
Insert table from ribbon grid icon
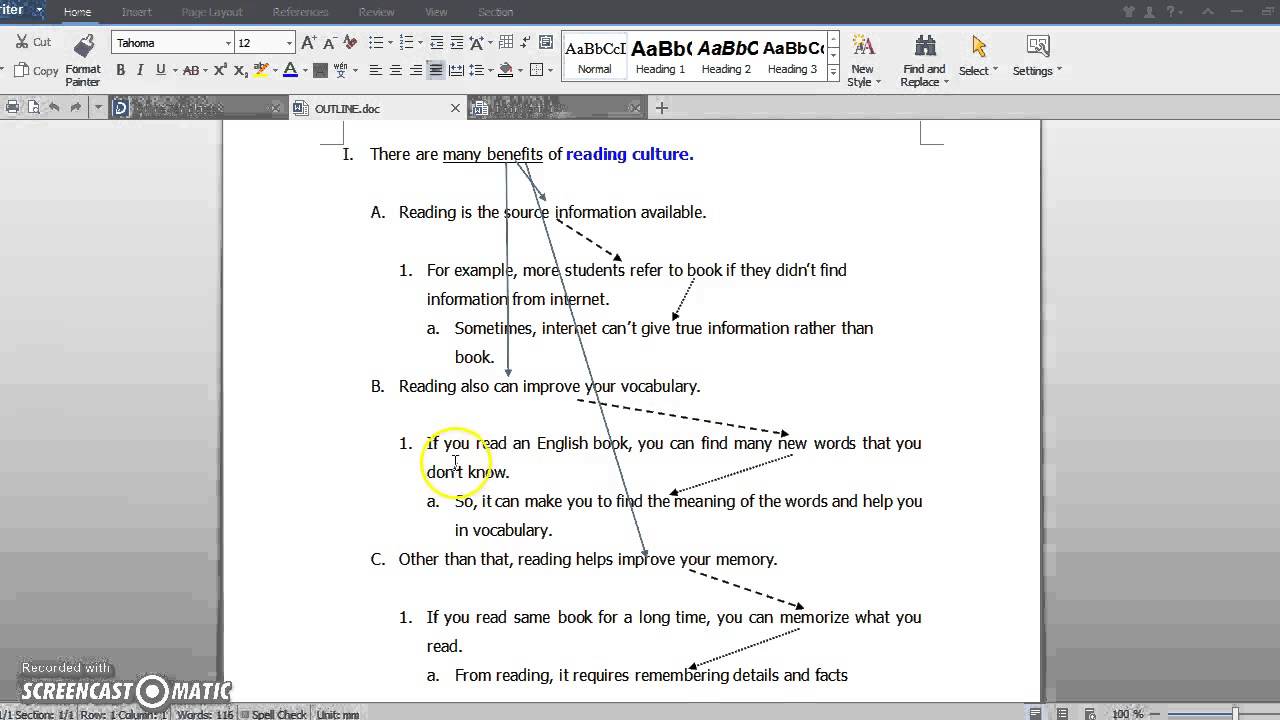506,42
